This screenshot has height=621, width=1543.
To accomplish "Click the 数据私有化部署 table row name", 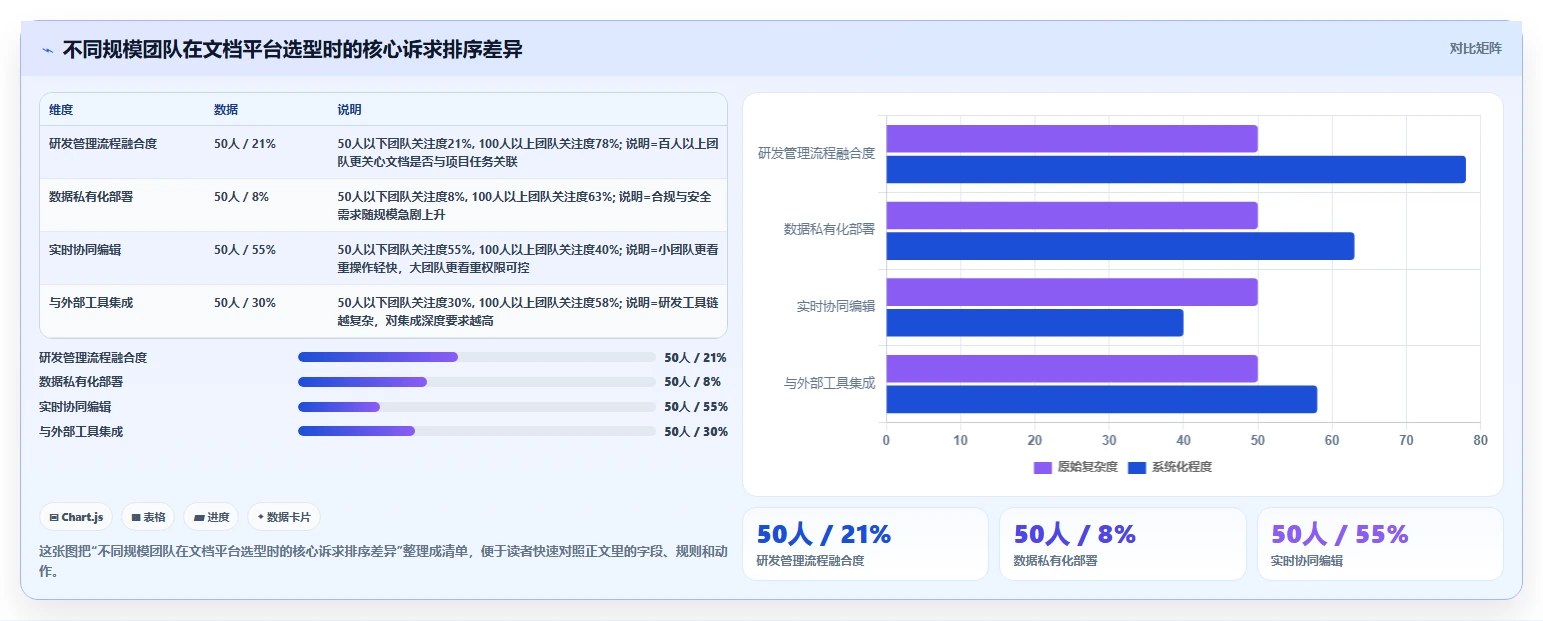I will click(x=91, y=196).
